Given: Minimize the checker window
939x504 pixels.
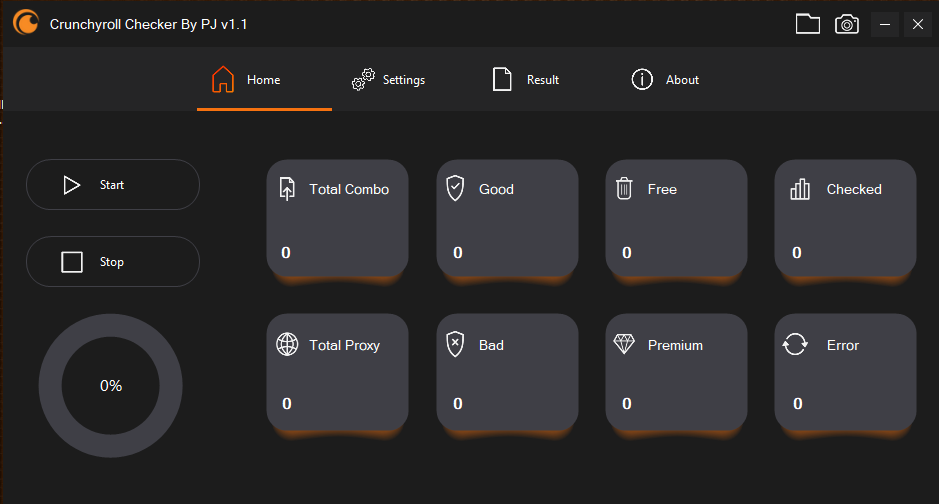Looking at the screenshot, I should 885,25.
